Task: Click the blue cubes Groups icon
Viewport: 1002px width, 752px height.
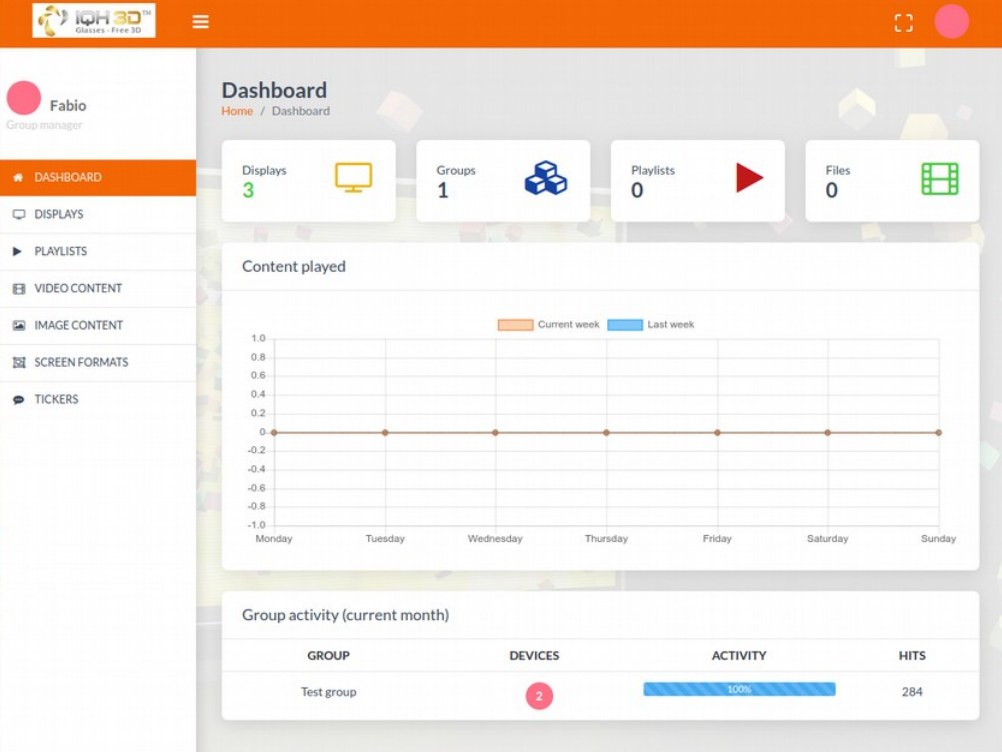Action: click(545, 178)
